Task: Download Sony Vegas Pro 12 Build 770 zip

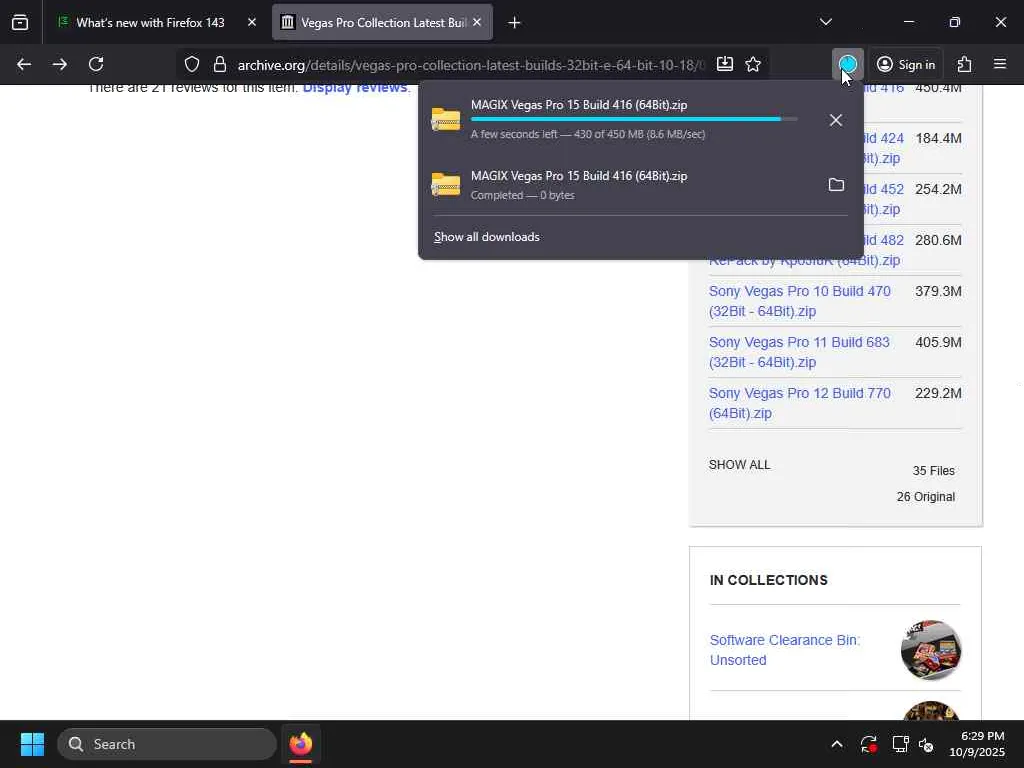Action: point(800,403)
